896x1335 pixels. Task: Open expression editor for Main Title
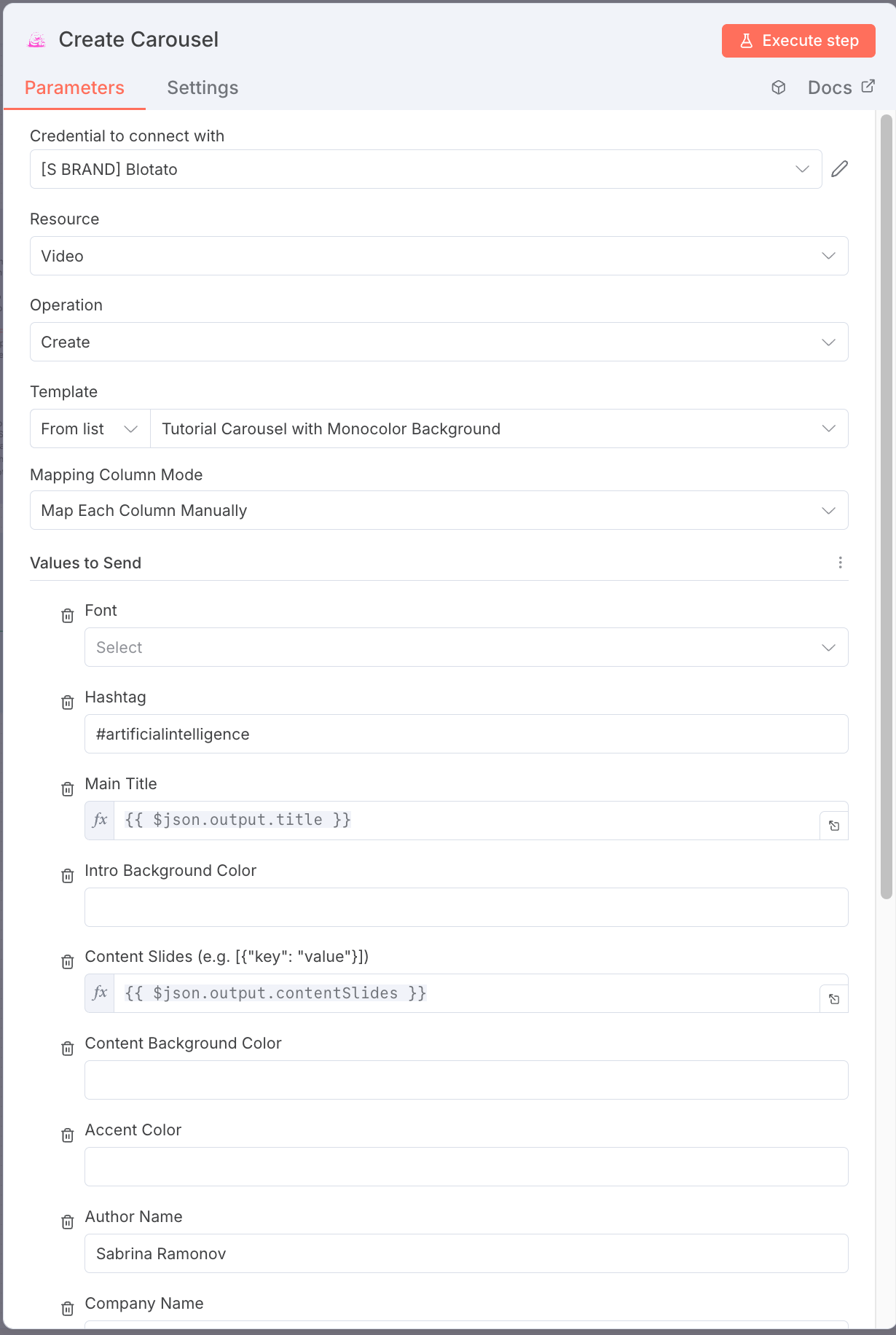pyautogui.click(x=834, y=826)
